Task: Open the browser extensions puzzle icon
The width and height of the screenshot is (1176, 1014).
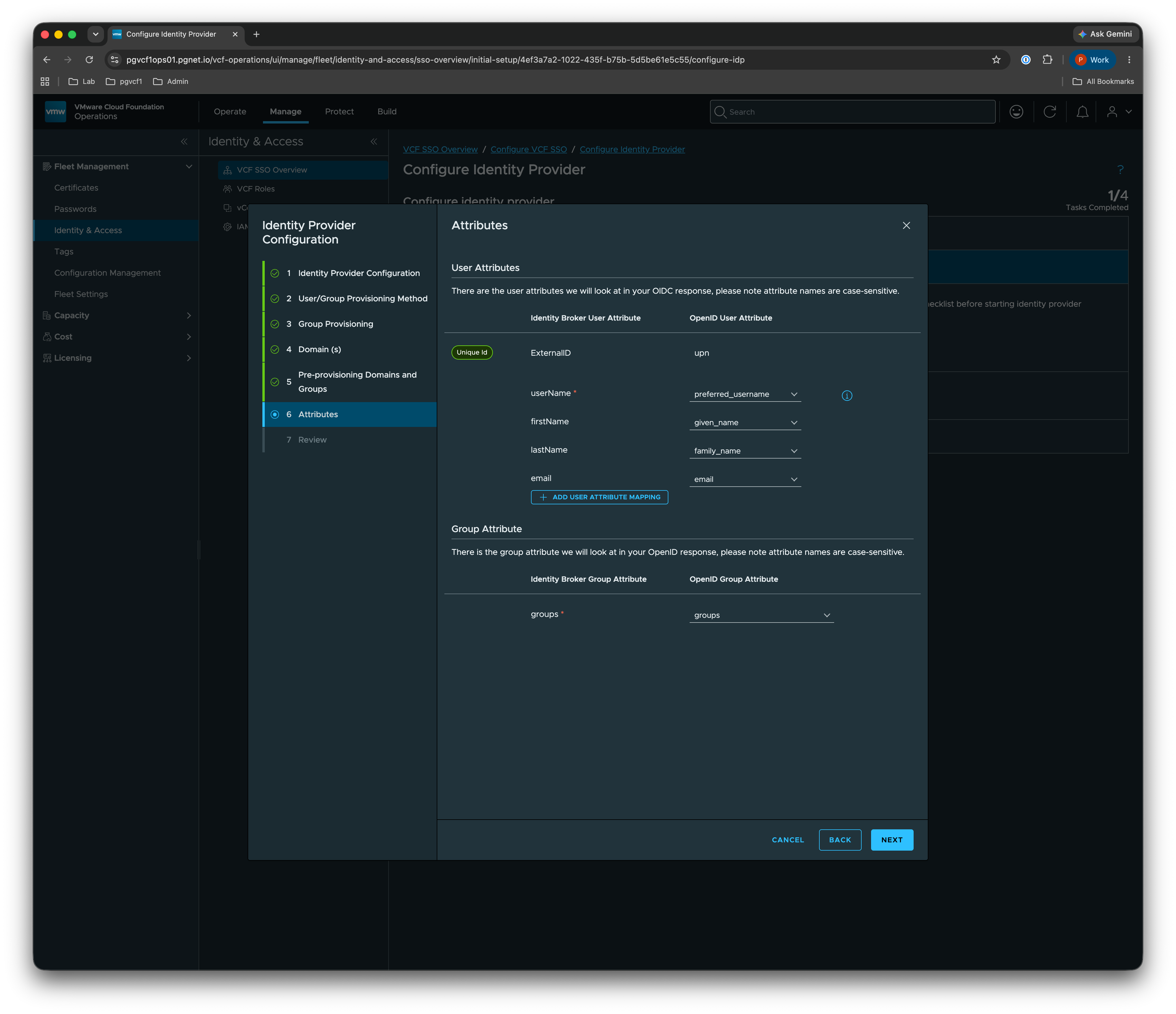Action: (x=1047, y=60)
